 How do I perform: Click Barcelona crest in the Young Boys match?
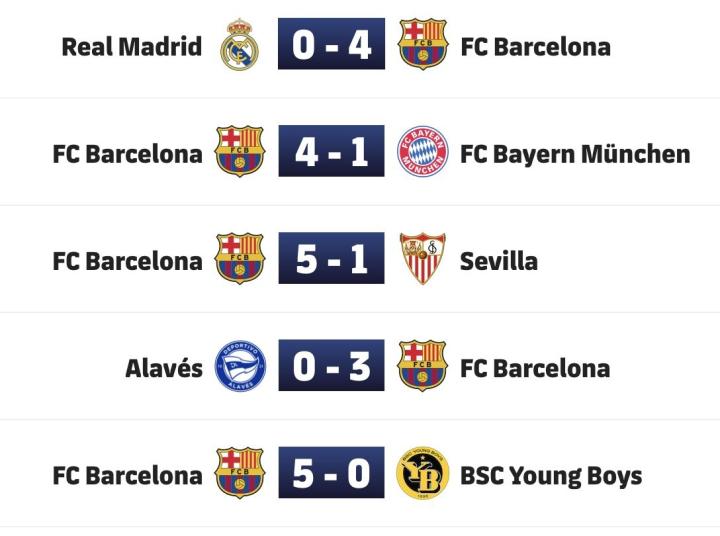coord(240,474)
